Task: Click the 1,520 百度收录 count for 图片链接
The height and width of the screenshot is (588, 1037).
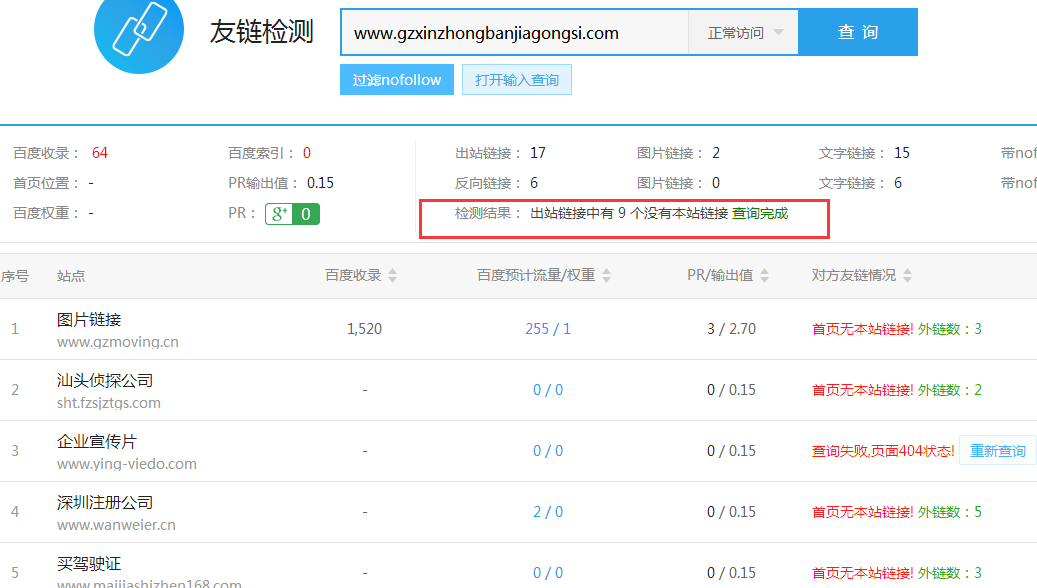Action: [x=364, y=328]
